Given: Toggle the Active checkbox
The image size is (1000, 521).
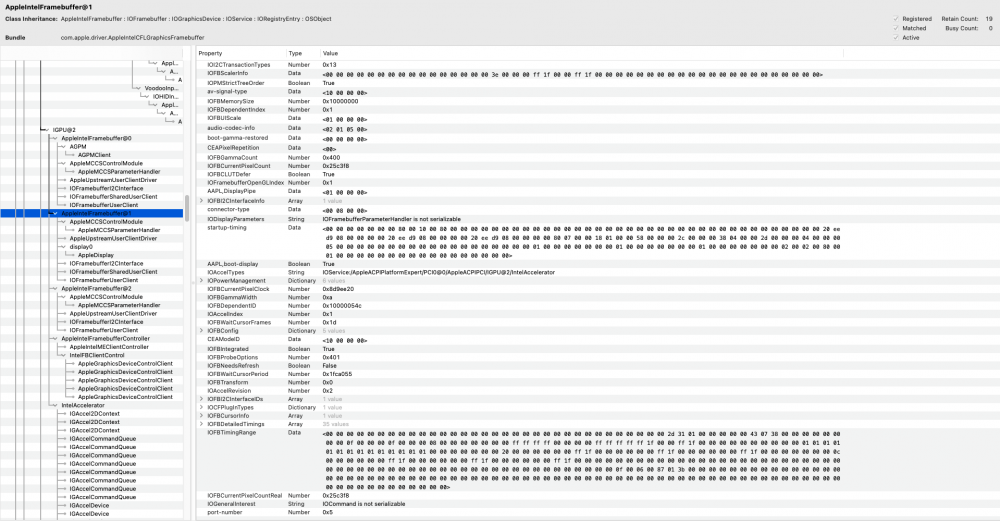Looking at the screenshot, I should [896, 38].
